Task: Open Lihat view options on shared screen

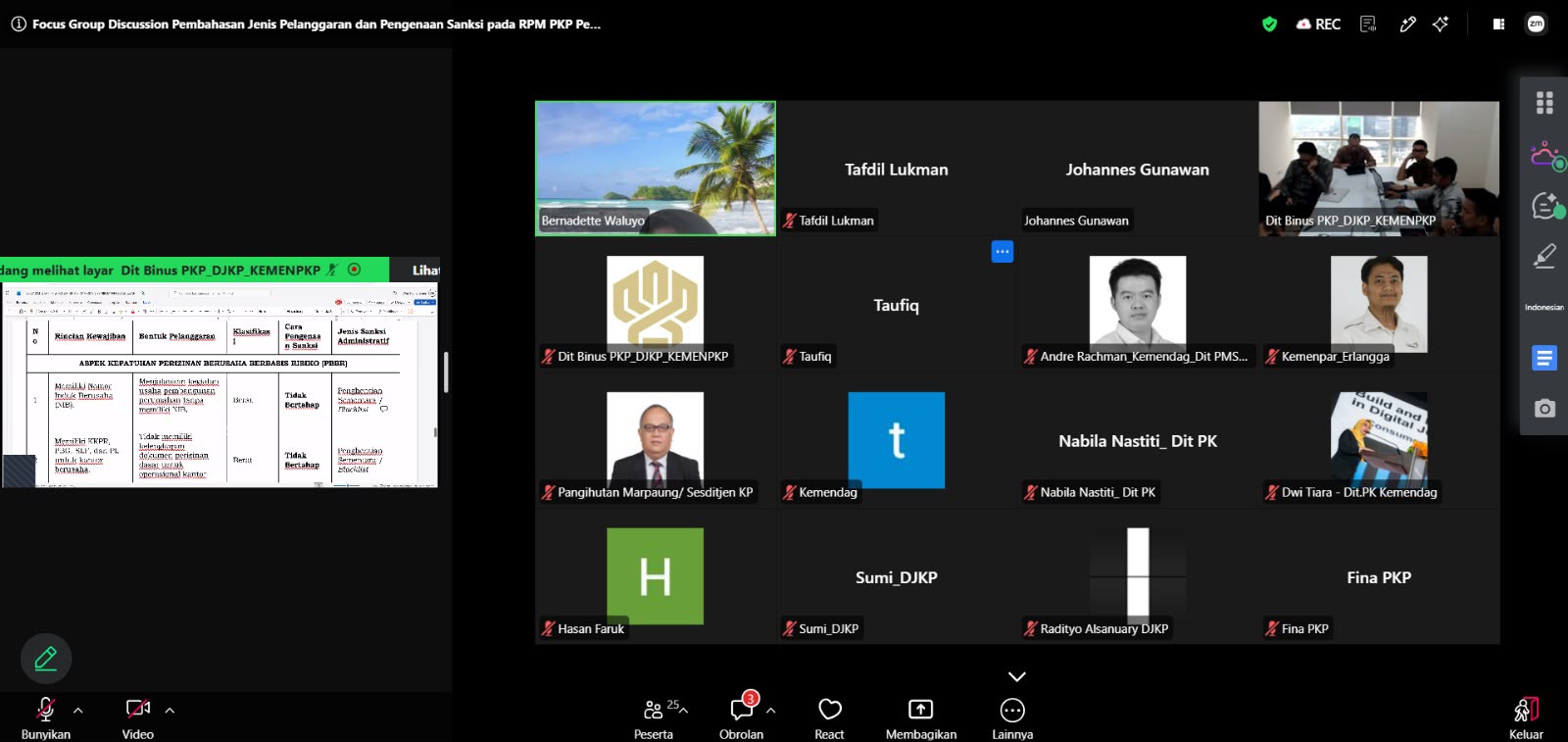Action: point(425,271)
